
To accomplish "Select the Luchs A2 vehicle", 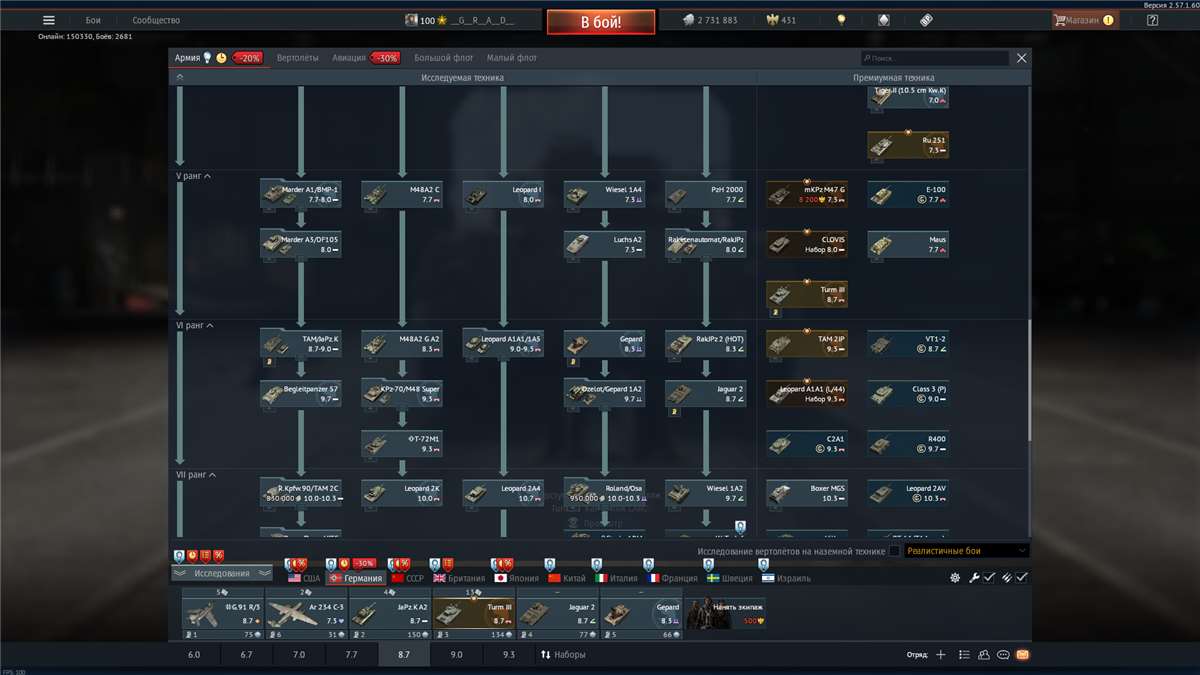I will [604, 244].
